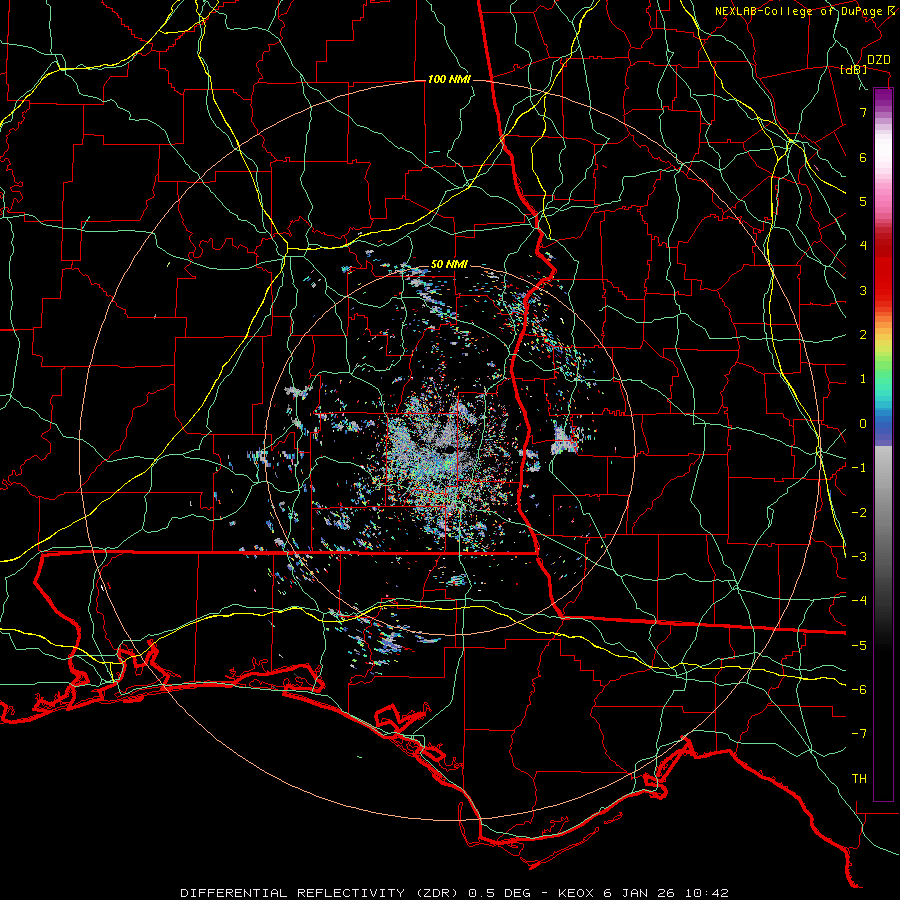Click the "DIFFERENTIAL REFLECTIVITY (ZDR)" product caption
900x900 pixels.
point(322,893)
